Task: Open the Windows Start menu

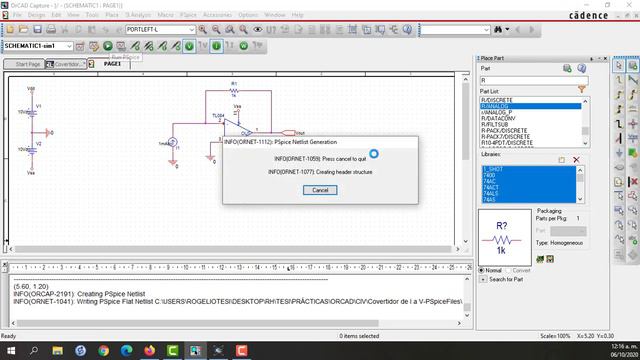Action: pos(11,351)
